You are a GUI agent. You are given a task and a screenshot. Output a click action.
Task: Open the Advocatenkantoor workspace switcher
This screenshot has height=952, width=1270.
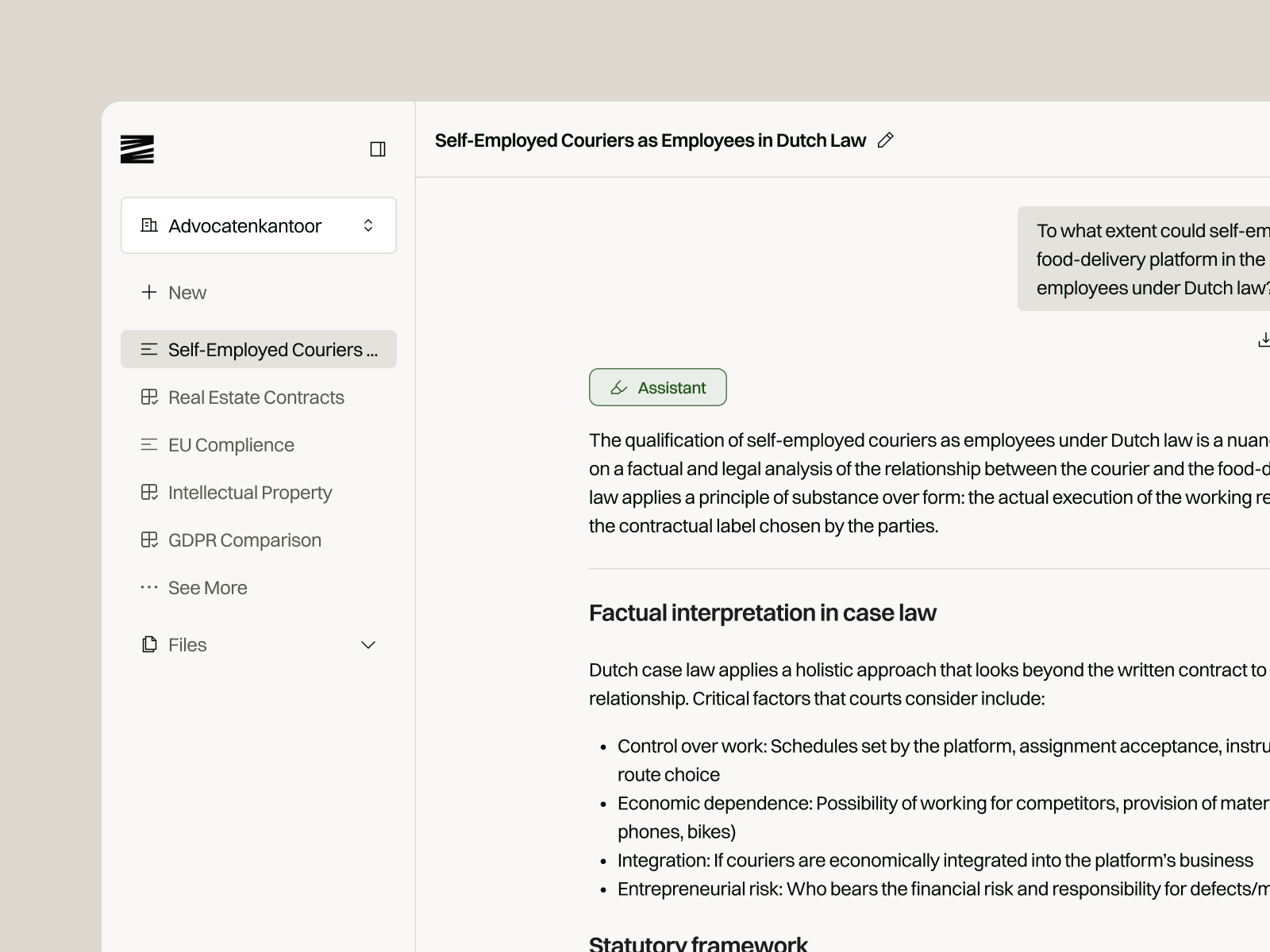[x=259, y=225]
